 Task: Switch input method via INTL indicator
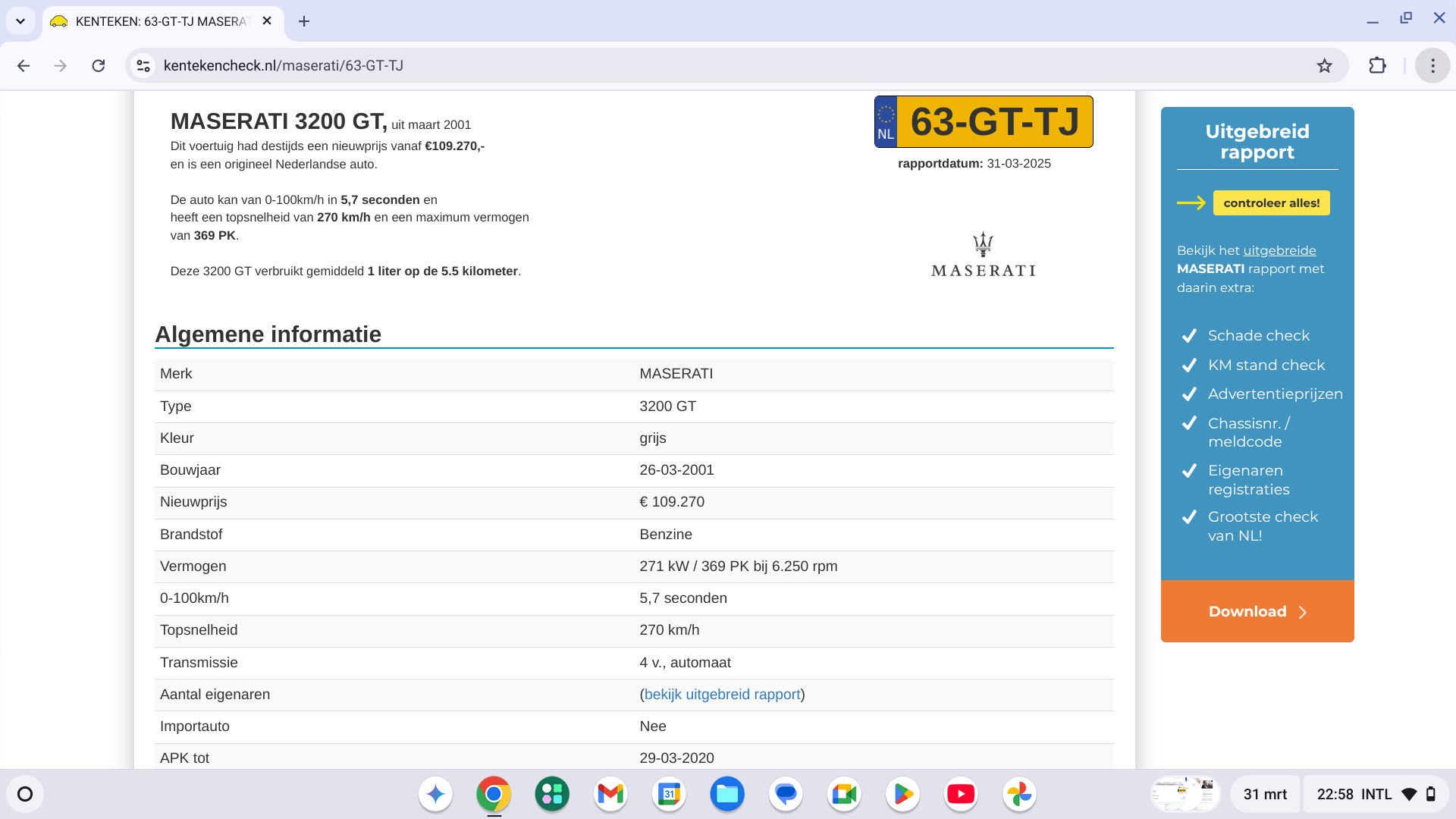tap(1376, 794)
